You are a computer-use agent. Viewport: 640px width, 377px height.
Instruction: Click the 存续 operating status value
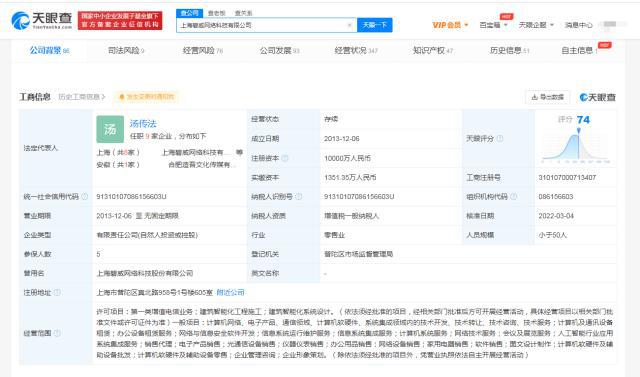[x=331, y=119]
